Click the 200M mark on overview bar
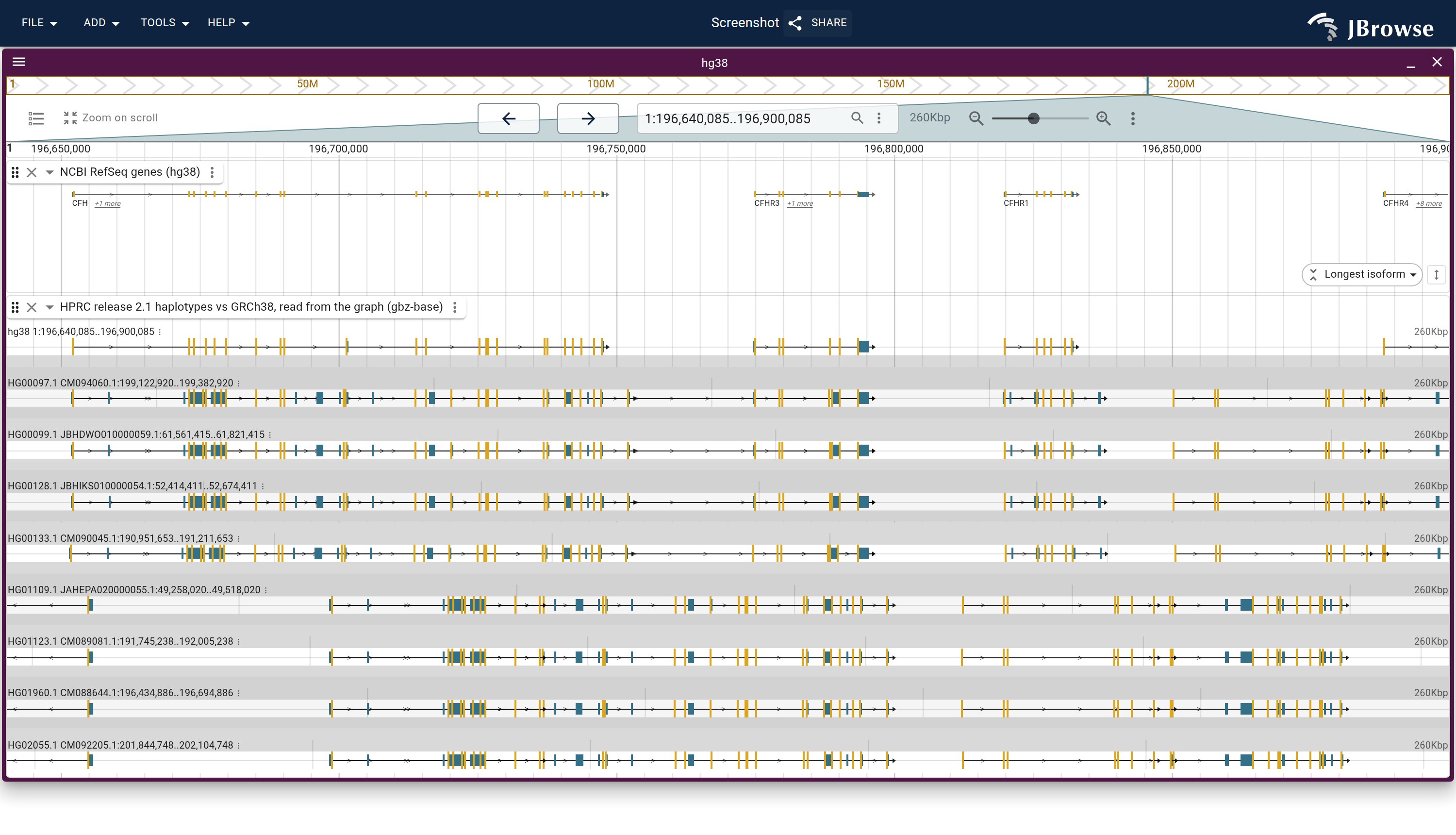This screenshot has width=1456, height=835. tap(1180, 83)
